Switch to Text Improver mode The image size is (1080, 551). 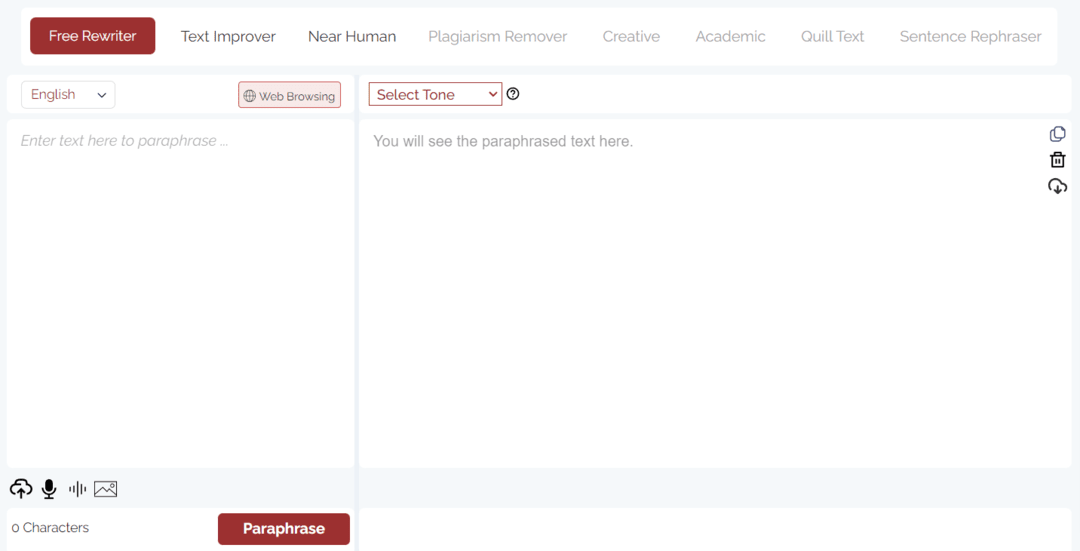[x=228, y=37]
